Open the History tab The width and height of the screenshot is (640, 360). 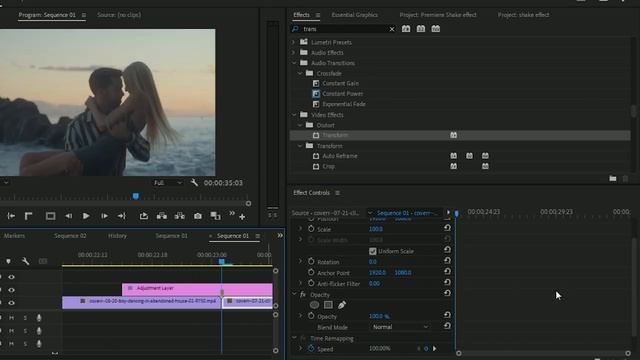pos(117,236)
